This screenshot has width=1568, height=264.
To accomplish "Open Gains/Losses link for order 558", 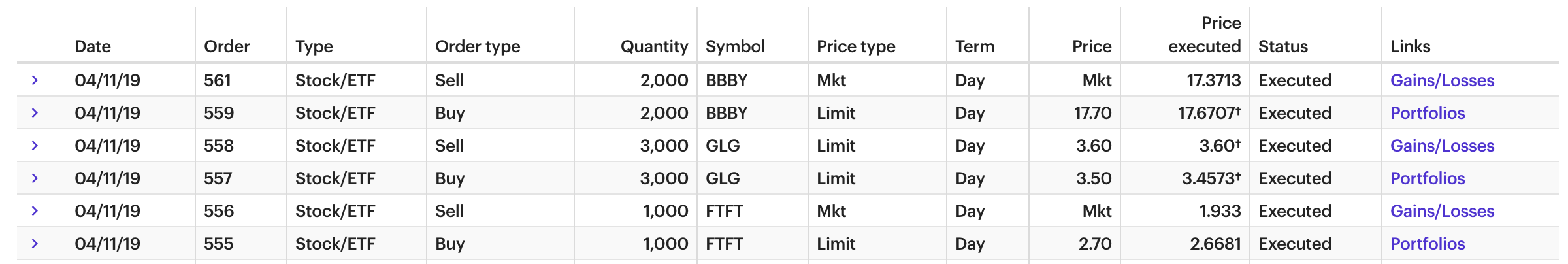I will (1442, 146).
